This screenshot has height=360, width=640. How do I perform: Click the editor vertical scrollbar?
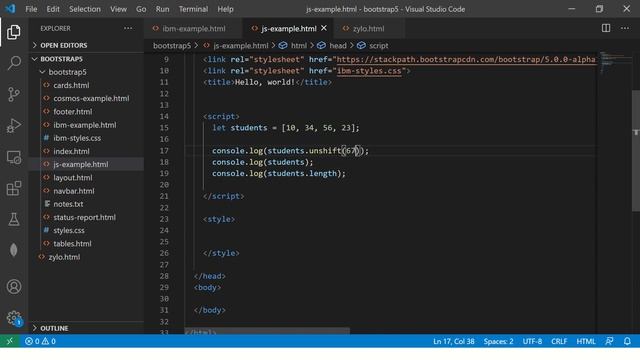pos(636,151)
